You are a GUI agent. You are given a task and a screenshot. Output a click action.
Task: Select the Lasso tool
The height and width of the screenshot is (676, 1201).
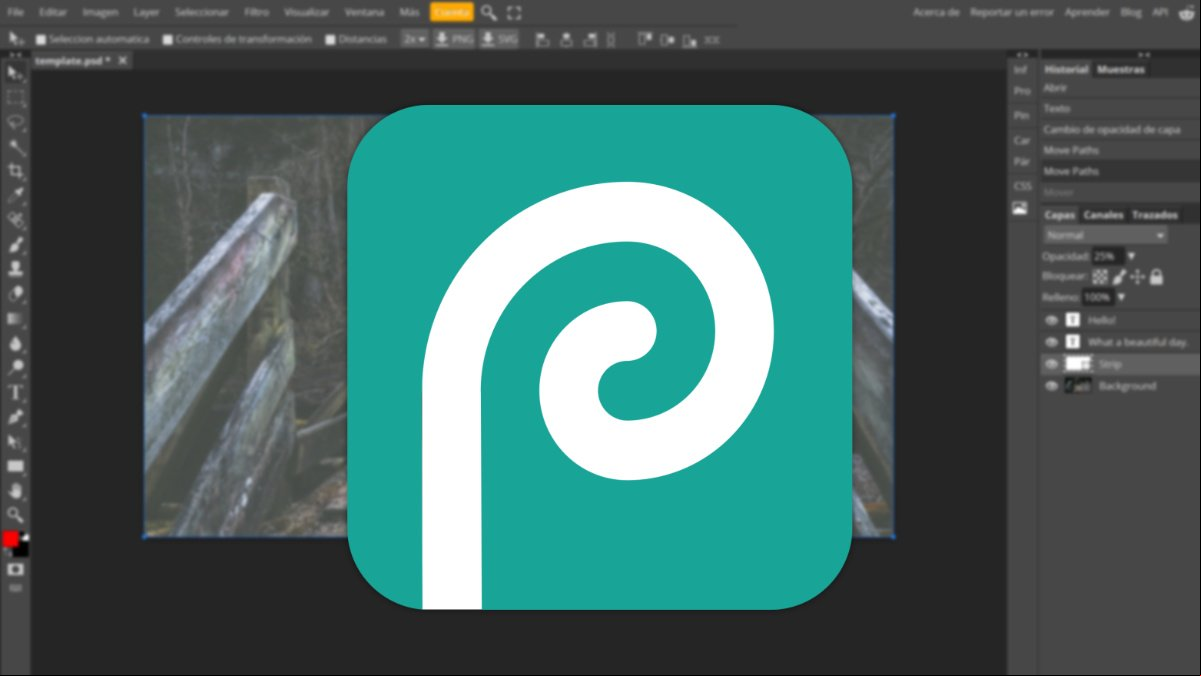[16, 123]
